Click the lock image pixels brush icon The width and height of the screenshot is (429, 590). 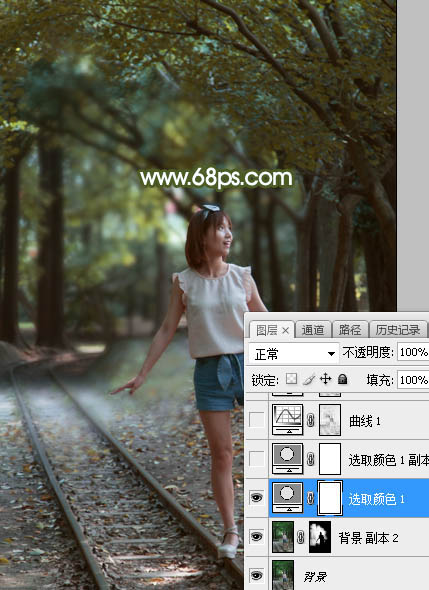pyautogui.click(x=309, y=379)
